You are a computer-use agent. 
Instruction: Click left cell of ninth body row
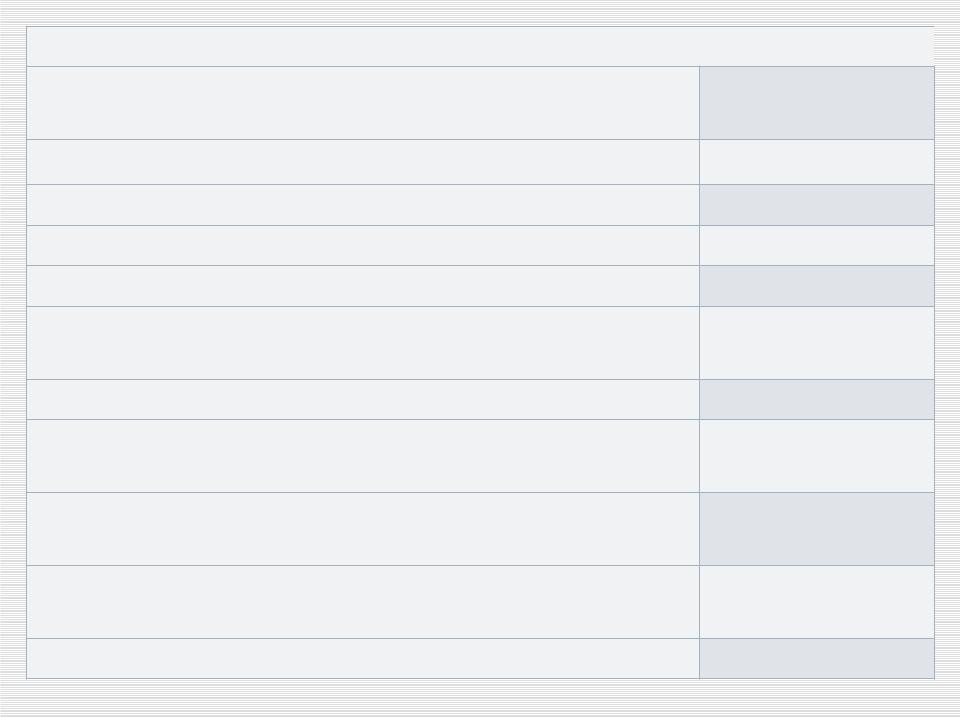tap(363, 529)
